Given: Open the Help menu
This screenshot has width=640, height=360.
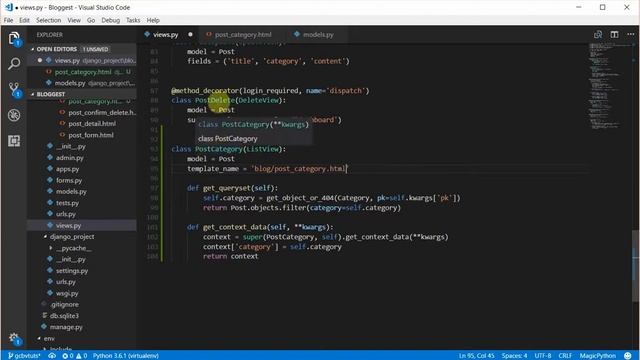Looking at the screenshot, I should pos(153,20).
